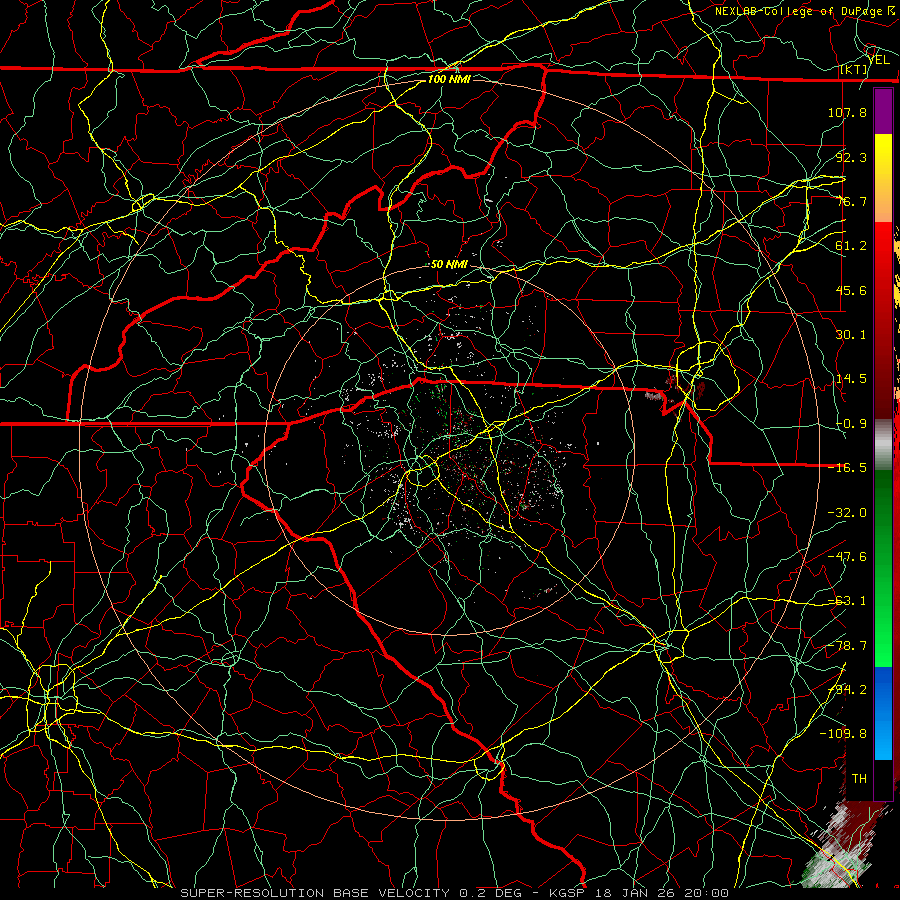Click the Super-Resolution Base Velocity caption
Viewport: 900px width, 900px height.
455,893
